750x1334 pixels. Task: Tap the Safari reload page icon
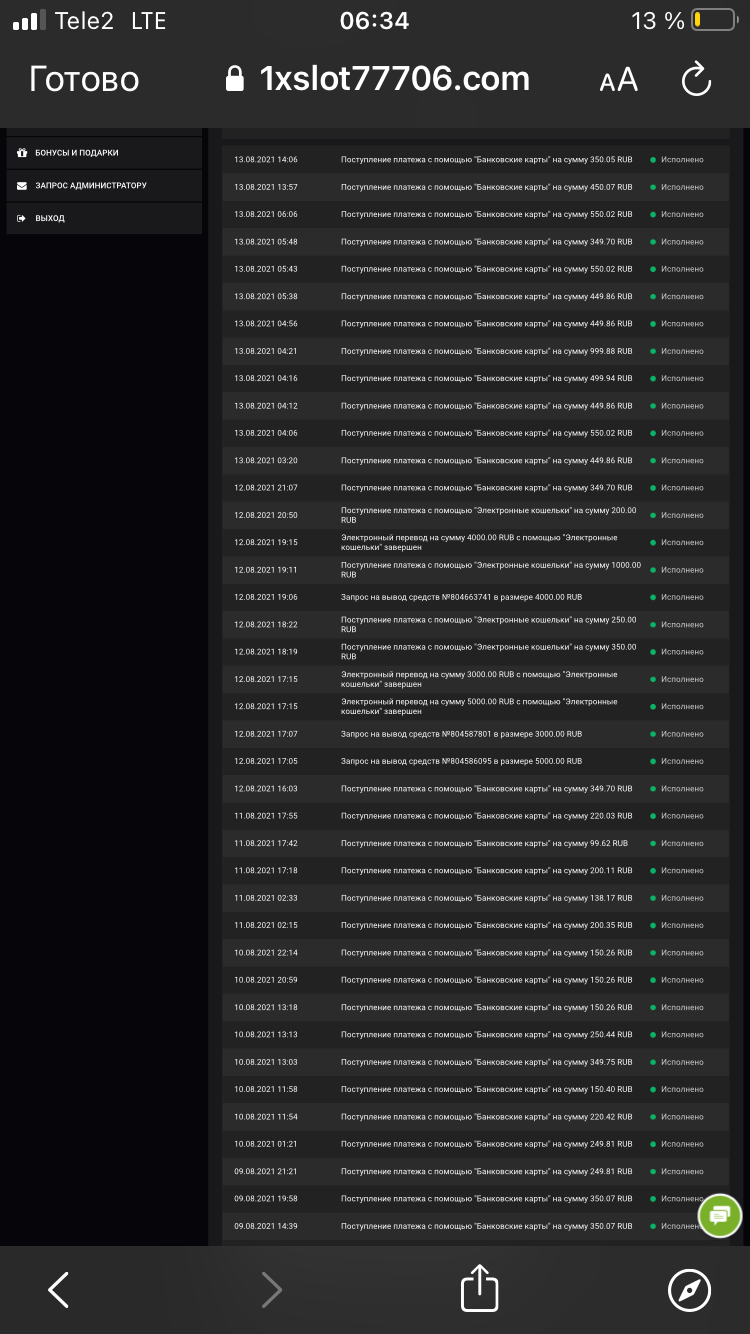696,80
